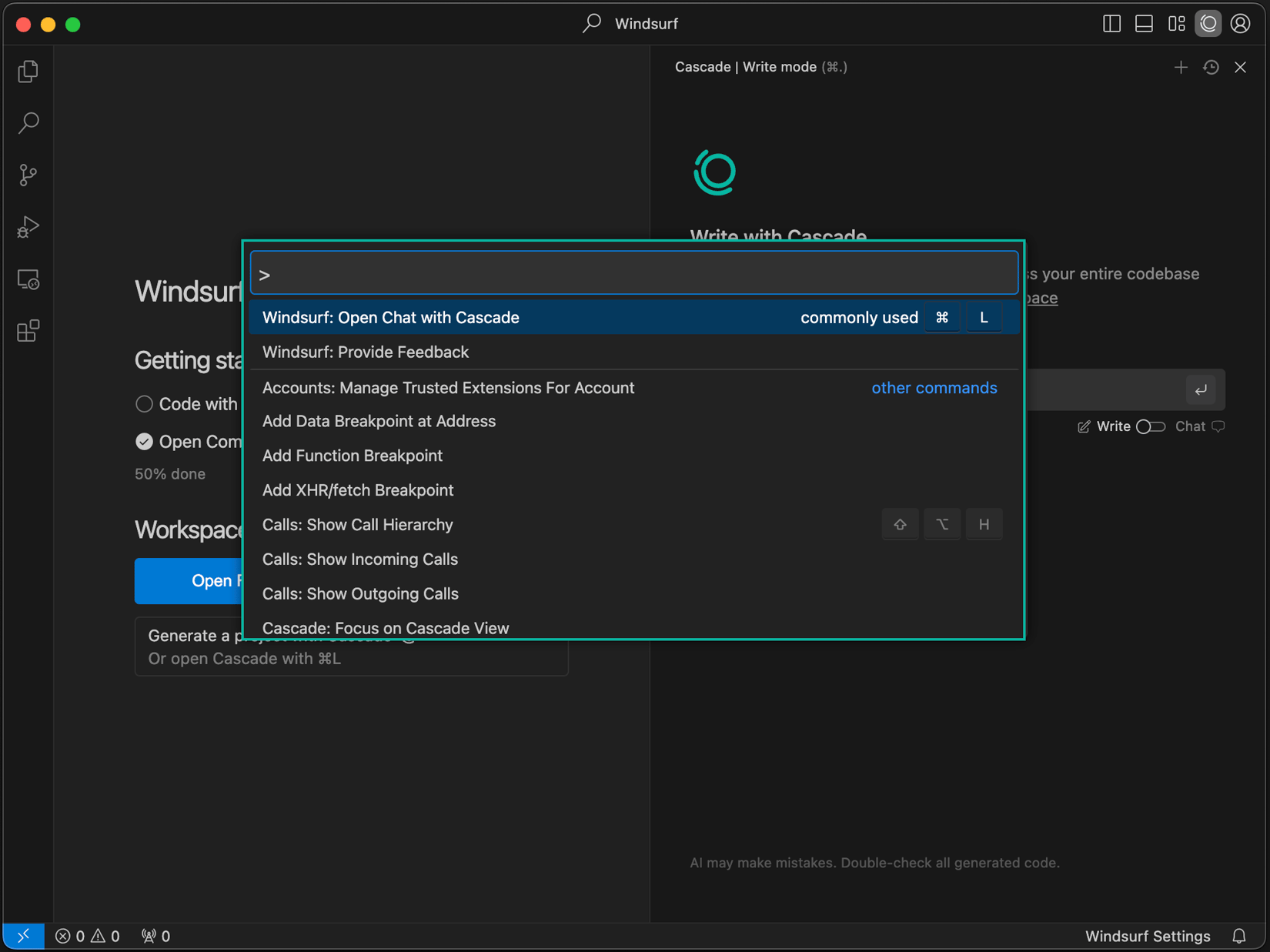This screenshot has height=952, width=1270.
Task: Click the 50% done progress text
Action: 170,474
